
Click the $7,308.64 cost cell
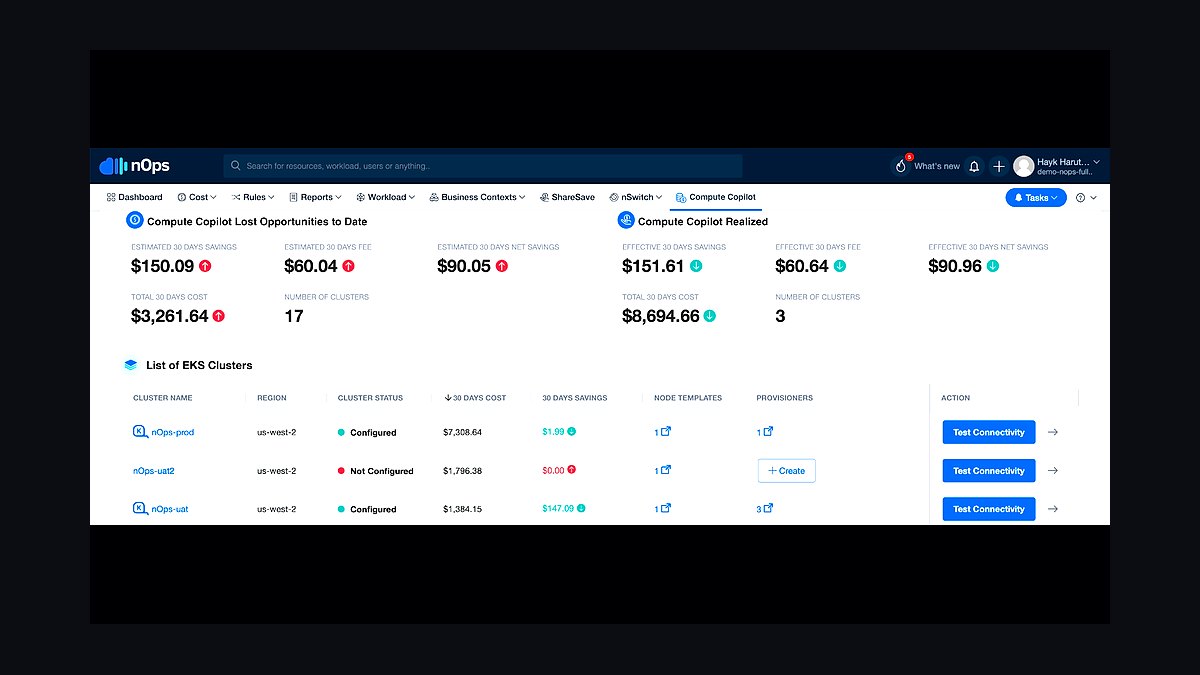pos(463,432)
